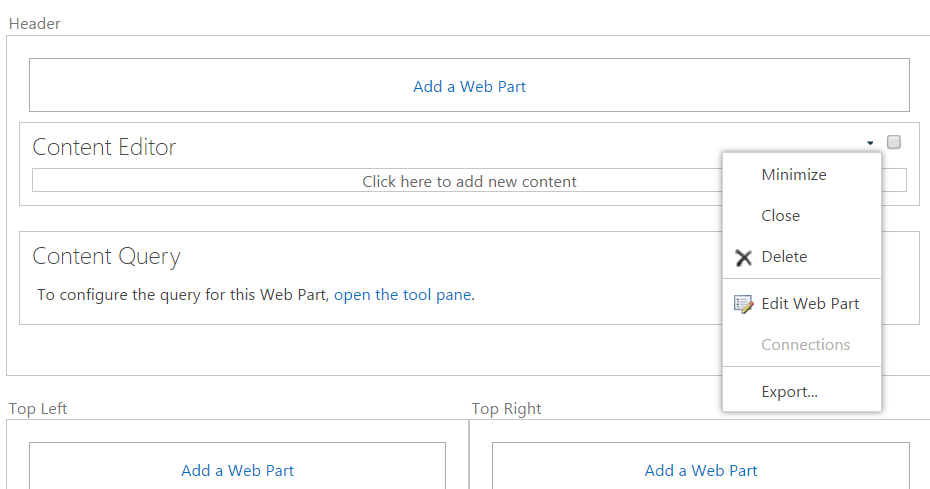Image resolution: width=930 pixels, height=489 pixels.
Task: Click the Delete label in the menu
Action: [784, 257]
